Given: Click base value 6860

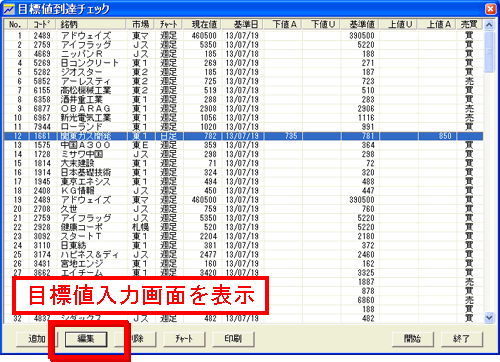Looking at the screenshot, I should (366, 300).
